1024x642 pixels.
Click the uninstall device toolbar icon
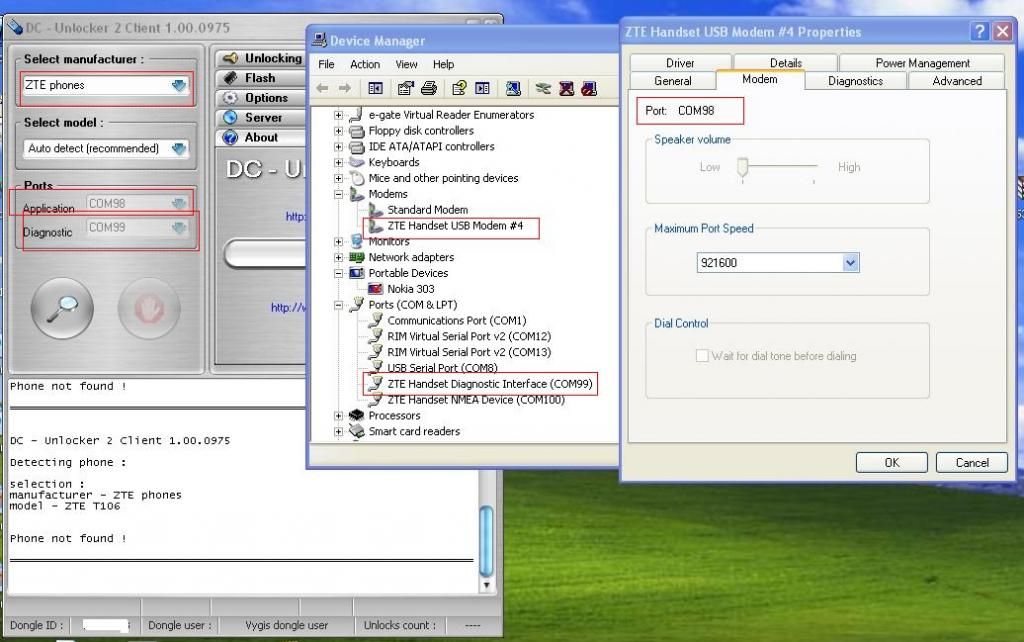pos(566,89)
